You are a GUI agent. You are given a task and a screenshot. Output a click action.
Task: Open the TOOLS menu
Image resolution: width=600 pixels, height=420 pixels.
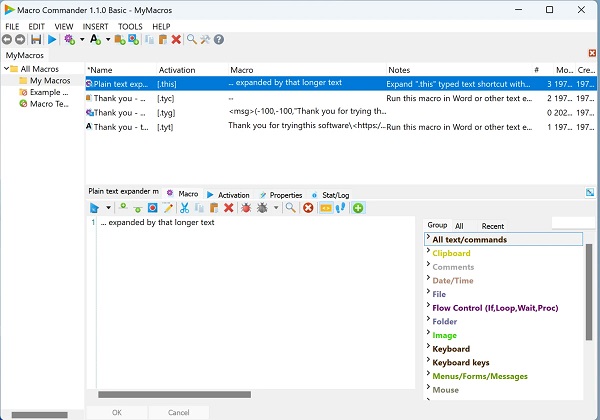click(x=130, y=25)
